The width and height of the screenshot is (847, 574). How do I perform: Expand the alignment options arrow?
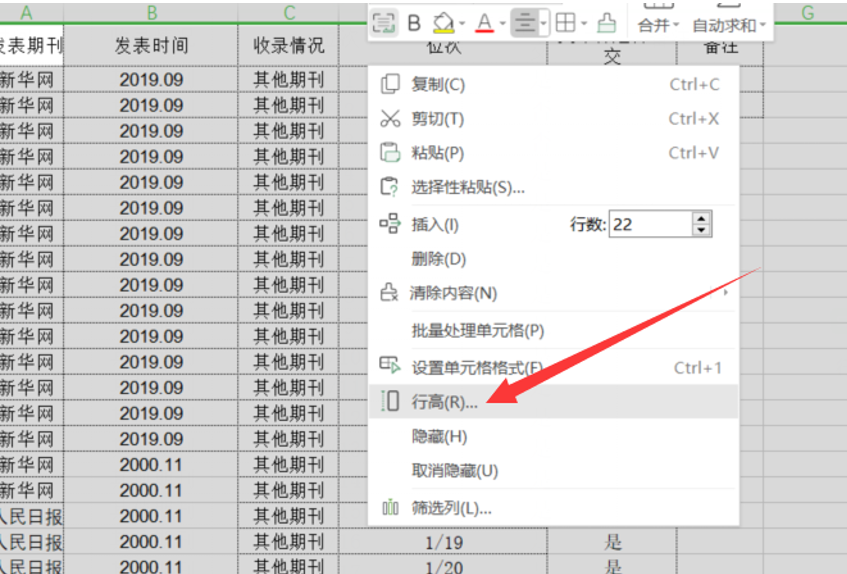tap(543, 23)
